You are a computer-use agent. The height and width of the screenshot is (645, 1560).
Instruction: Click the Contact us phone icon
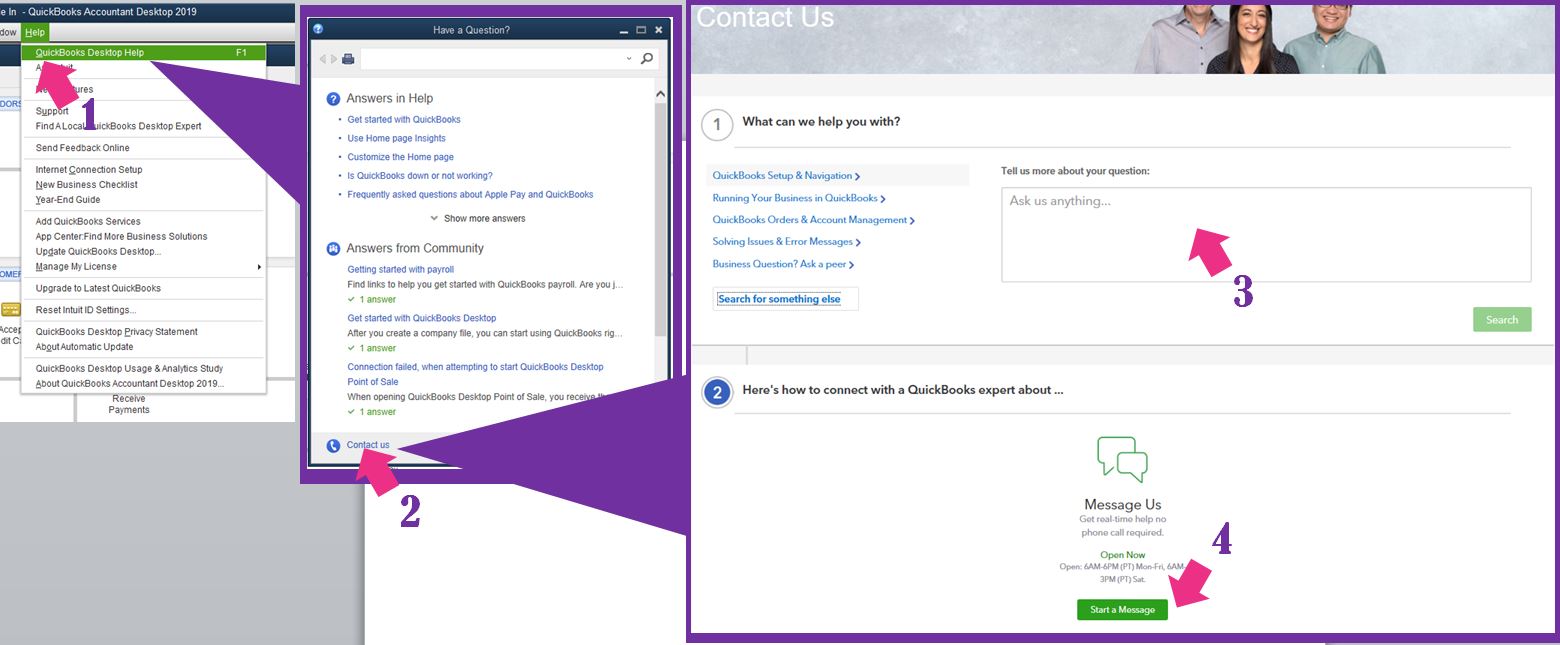(333, 446)
